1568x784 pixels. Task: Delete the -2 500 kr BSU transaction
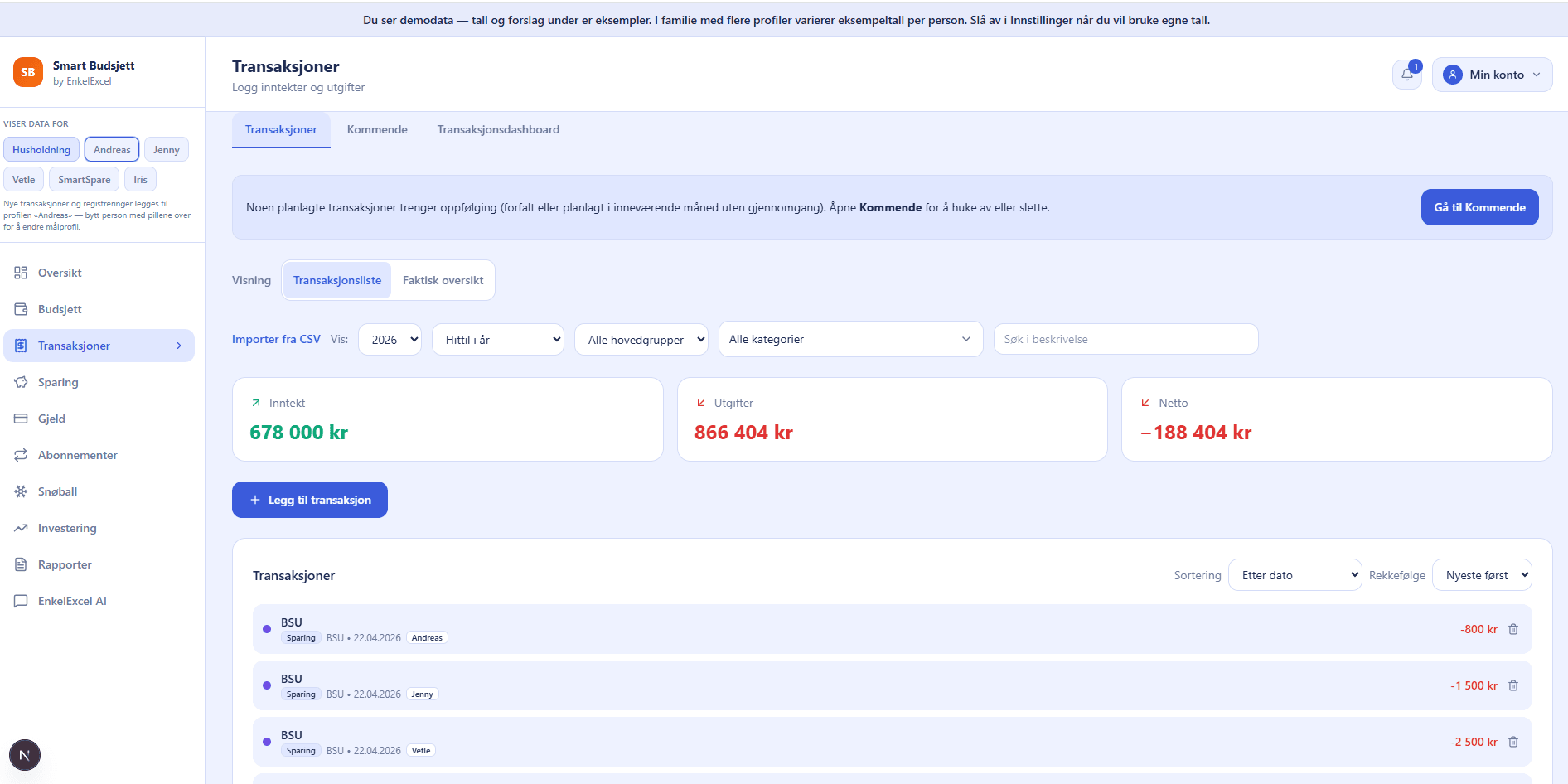[1513, 742]
